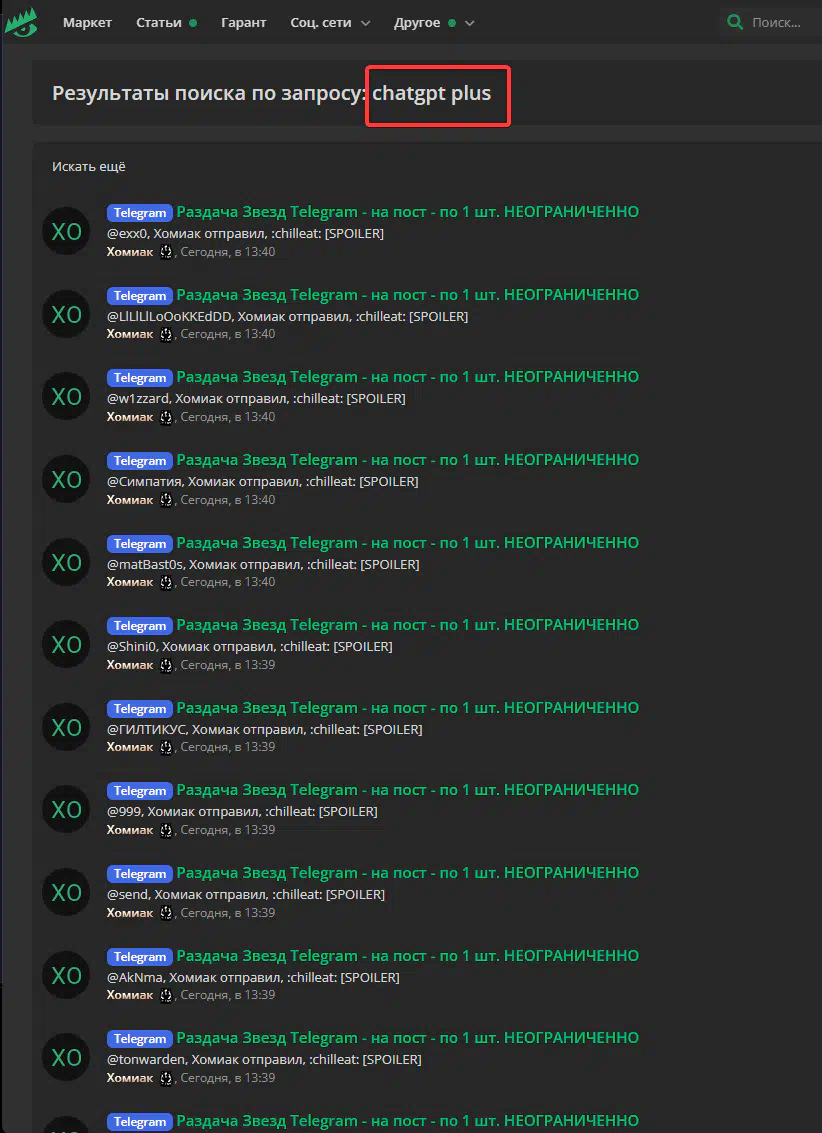
Task: Click the magnifying glass search icon
Action: pos(735,22)
